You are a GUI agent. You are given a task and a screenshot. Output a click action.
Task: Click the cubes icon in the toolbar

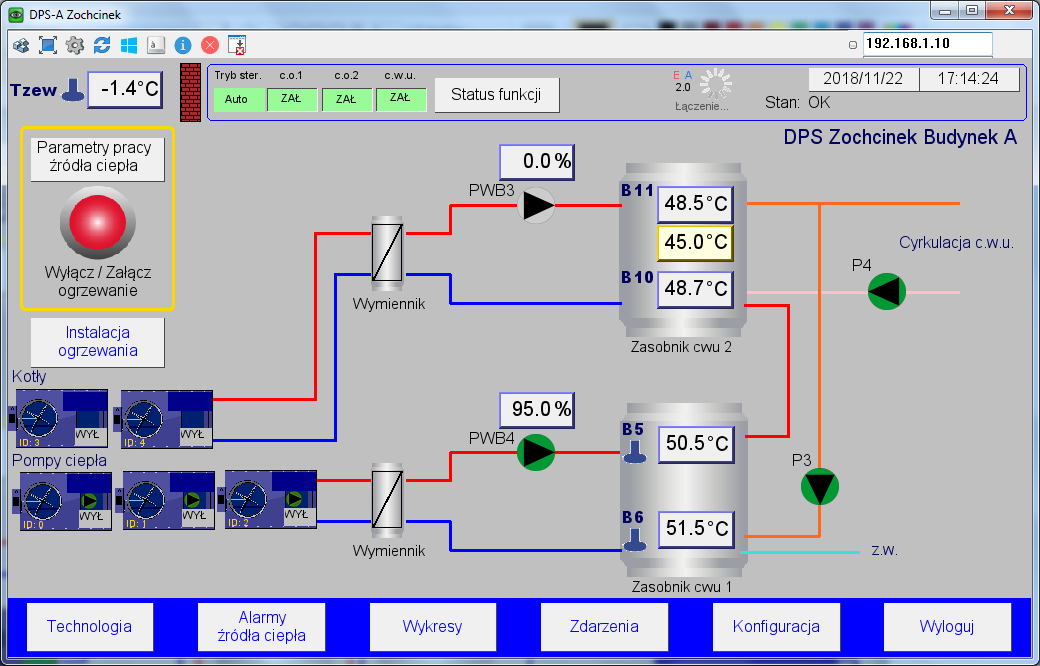[21, 45]
